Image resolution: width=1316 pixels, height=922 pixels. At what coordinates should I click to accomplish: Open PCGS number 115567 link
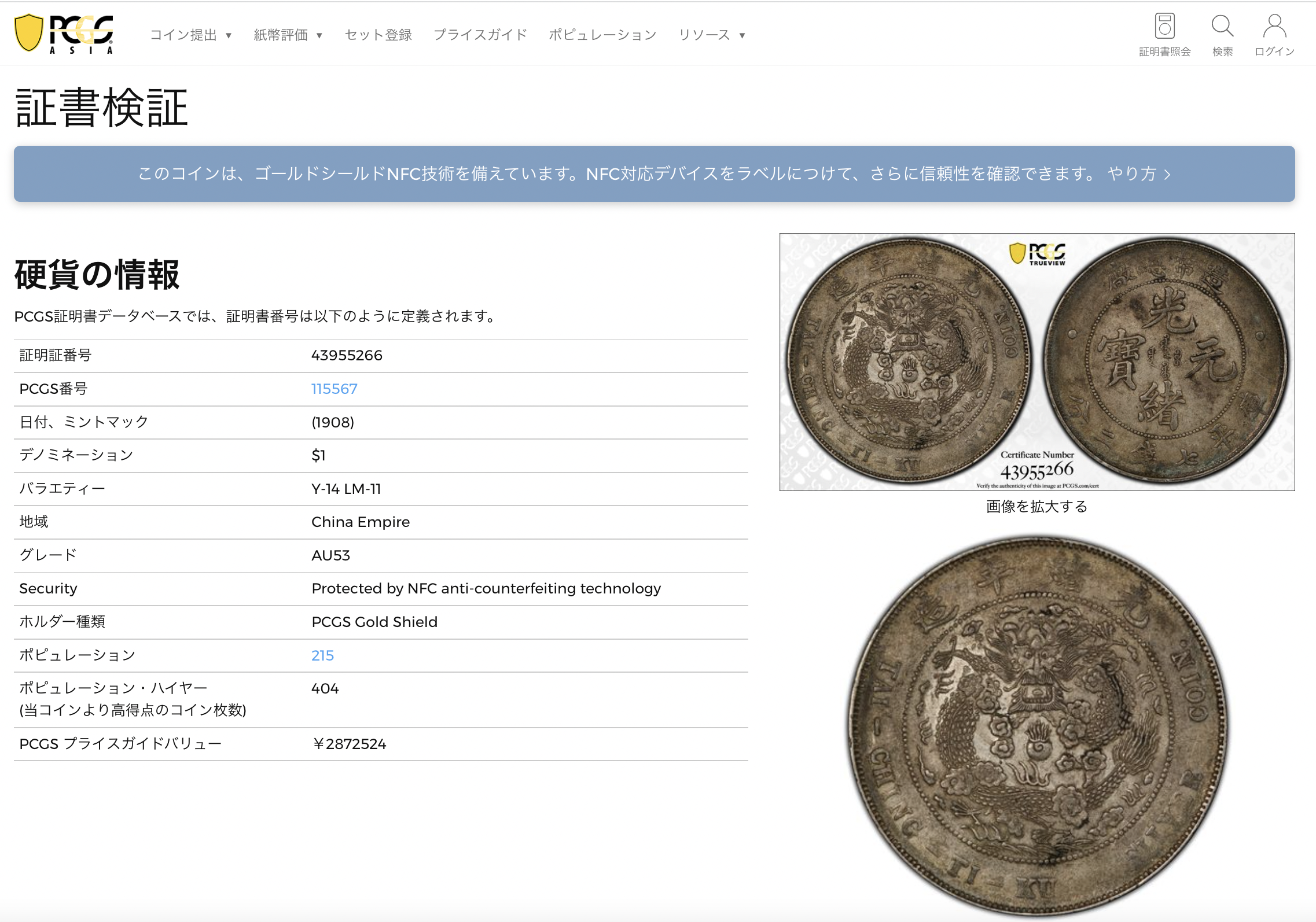[x=334, y=389]
